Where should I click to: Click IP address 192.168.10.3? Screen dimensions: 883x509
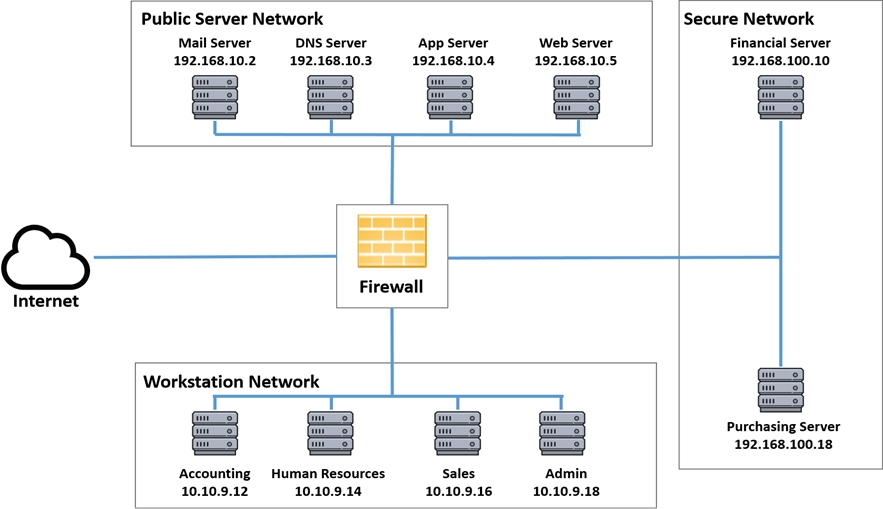click(x=331, y=60)
